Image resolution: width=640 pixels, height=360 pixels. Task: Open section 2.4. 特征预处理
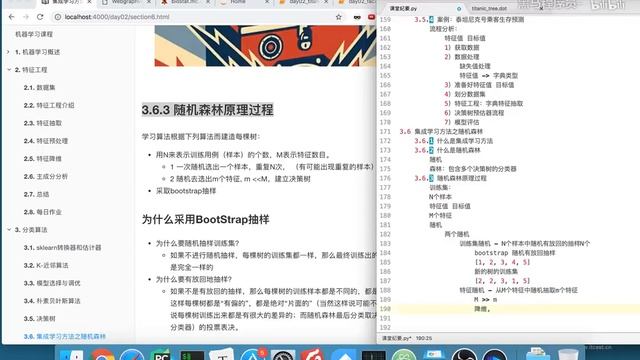[46, 141]
